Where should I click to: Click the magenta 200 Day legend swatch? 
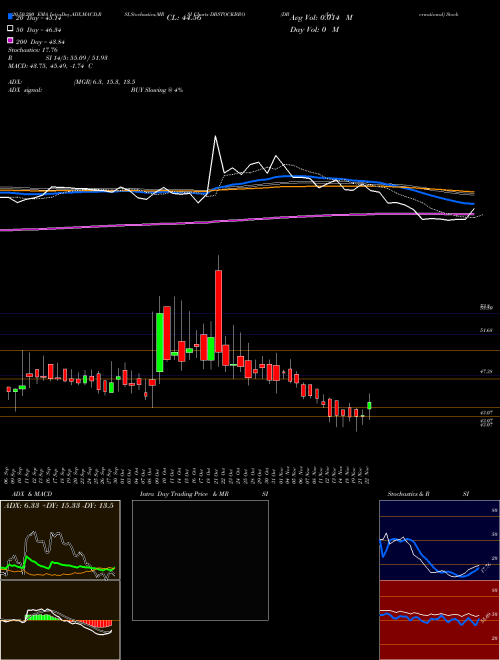(x=10, y=41)
